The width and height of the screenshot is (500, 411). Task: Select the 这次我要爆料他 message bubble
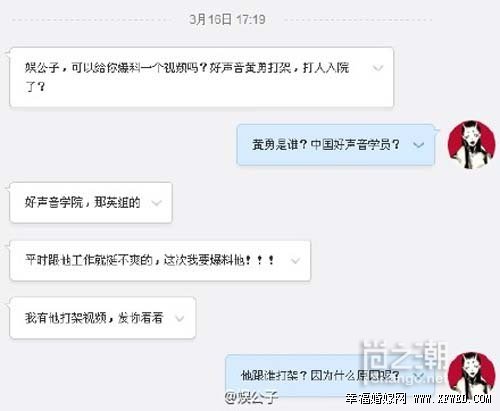click(160, 260)
